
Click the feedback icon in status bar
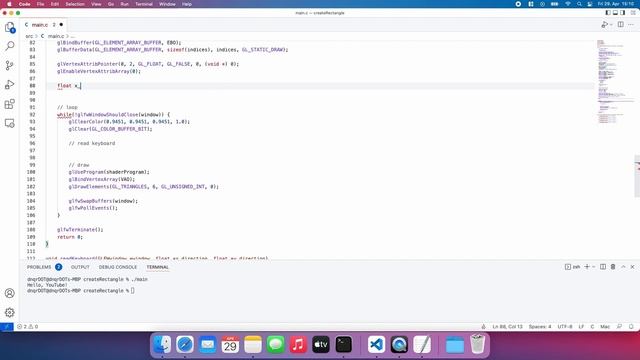(620, 327)
